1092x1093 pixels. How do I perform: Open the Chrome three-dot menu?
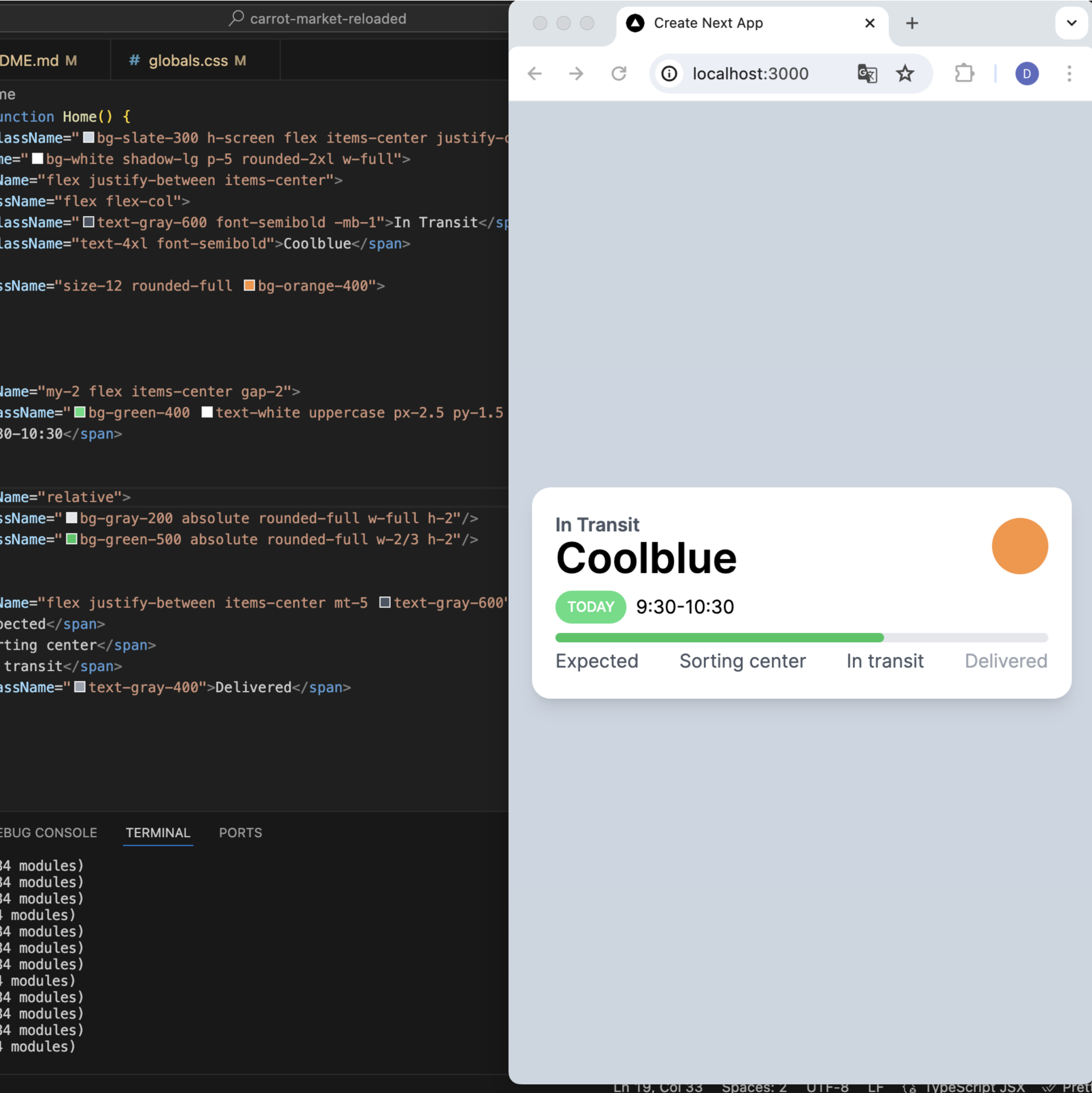pyautogui.click(x=1069, y=73)
